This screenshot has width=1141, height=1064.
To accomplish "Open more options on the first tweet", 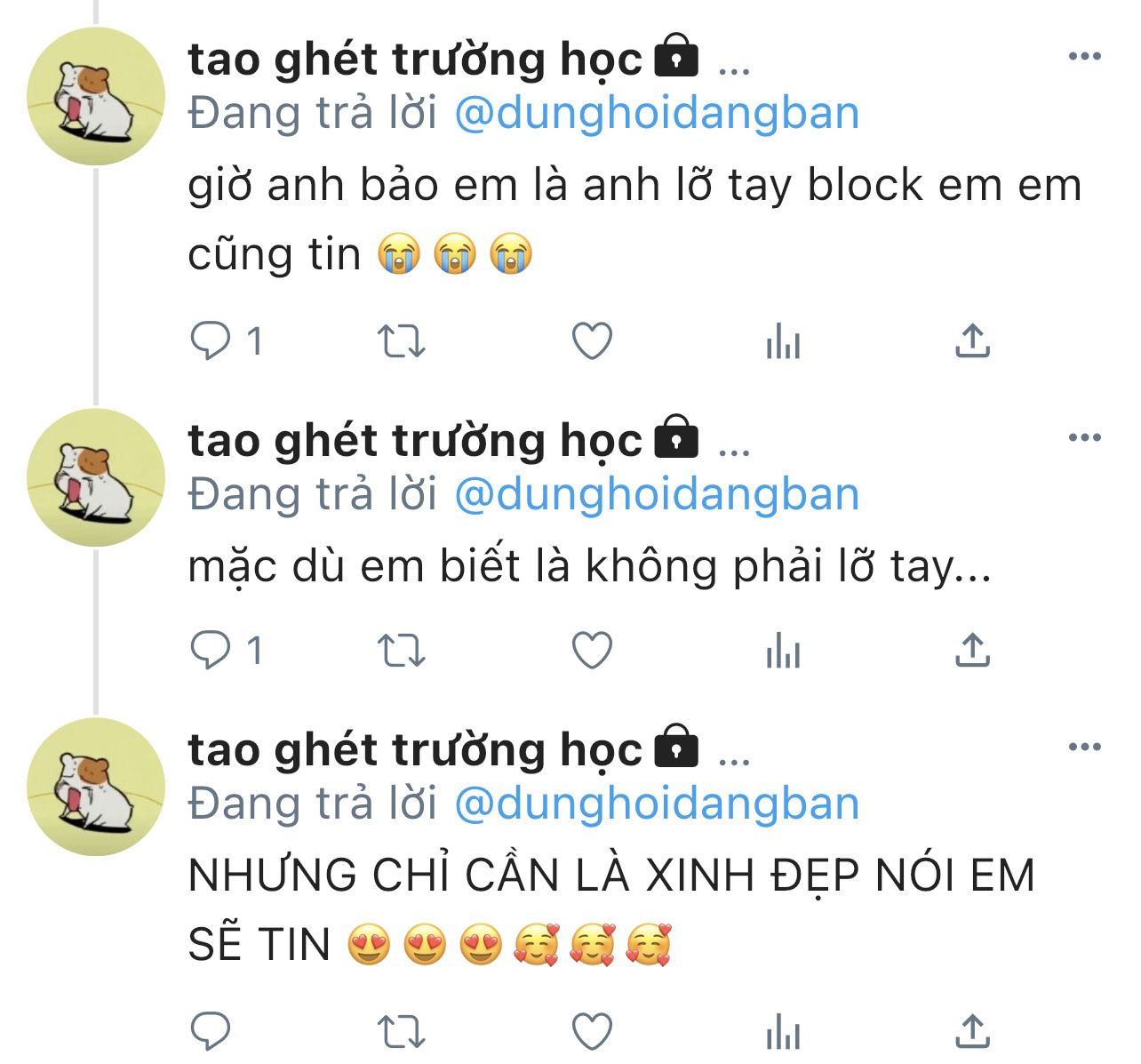I will (1085, 57).
